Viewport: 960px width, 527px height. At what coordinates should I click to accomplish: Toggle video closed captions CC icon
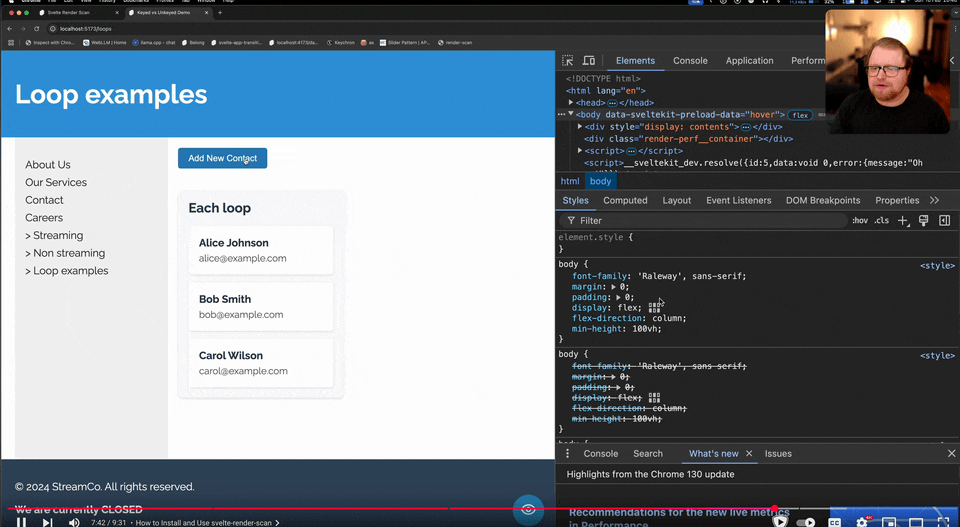[x=834, y=522]
